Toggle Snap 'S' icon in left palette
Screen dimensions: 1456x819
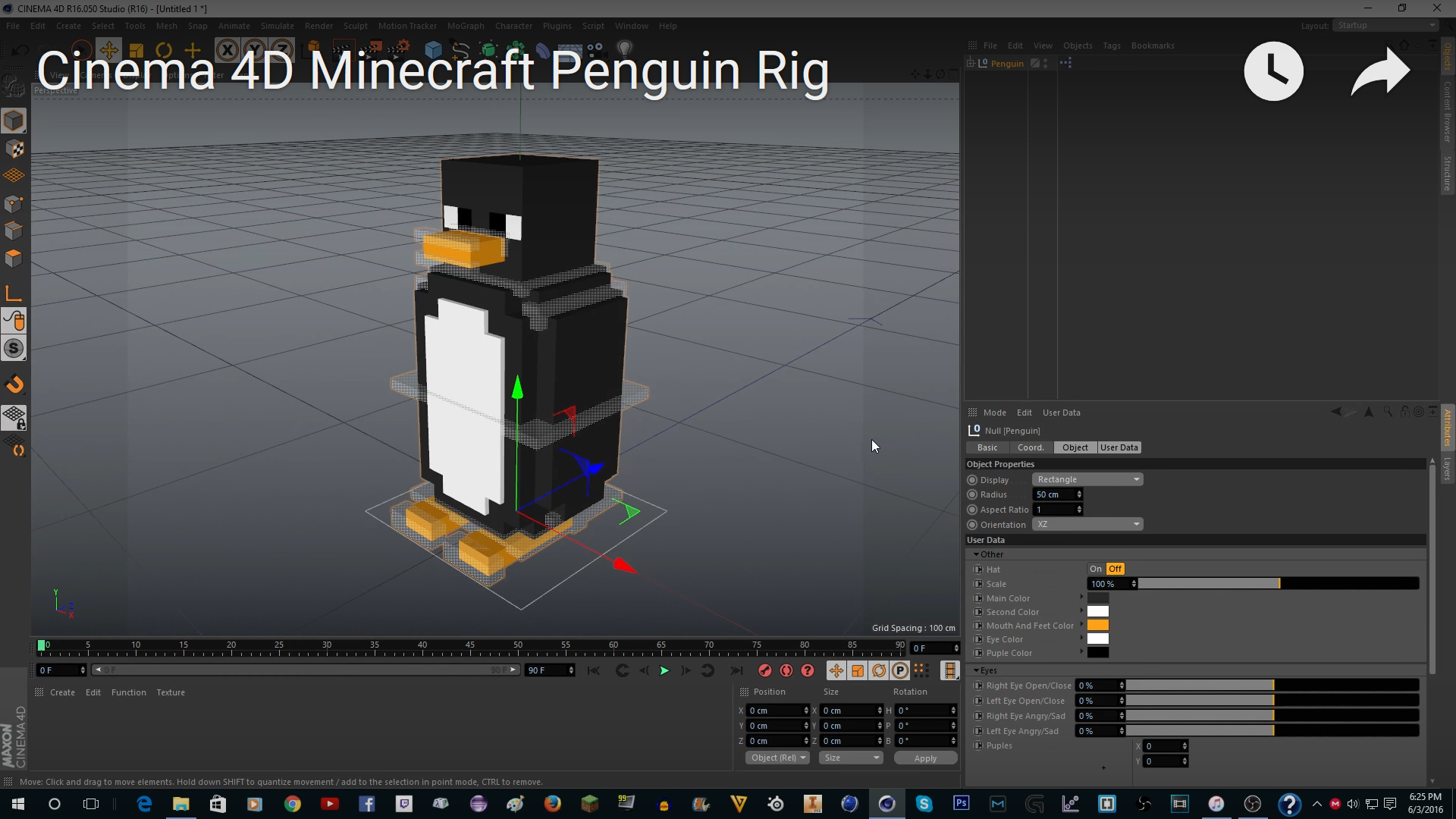click(14, 348)
